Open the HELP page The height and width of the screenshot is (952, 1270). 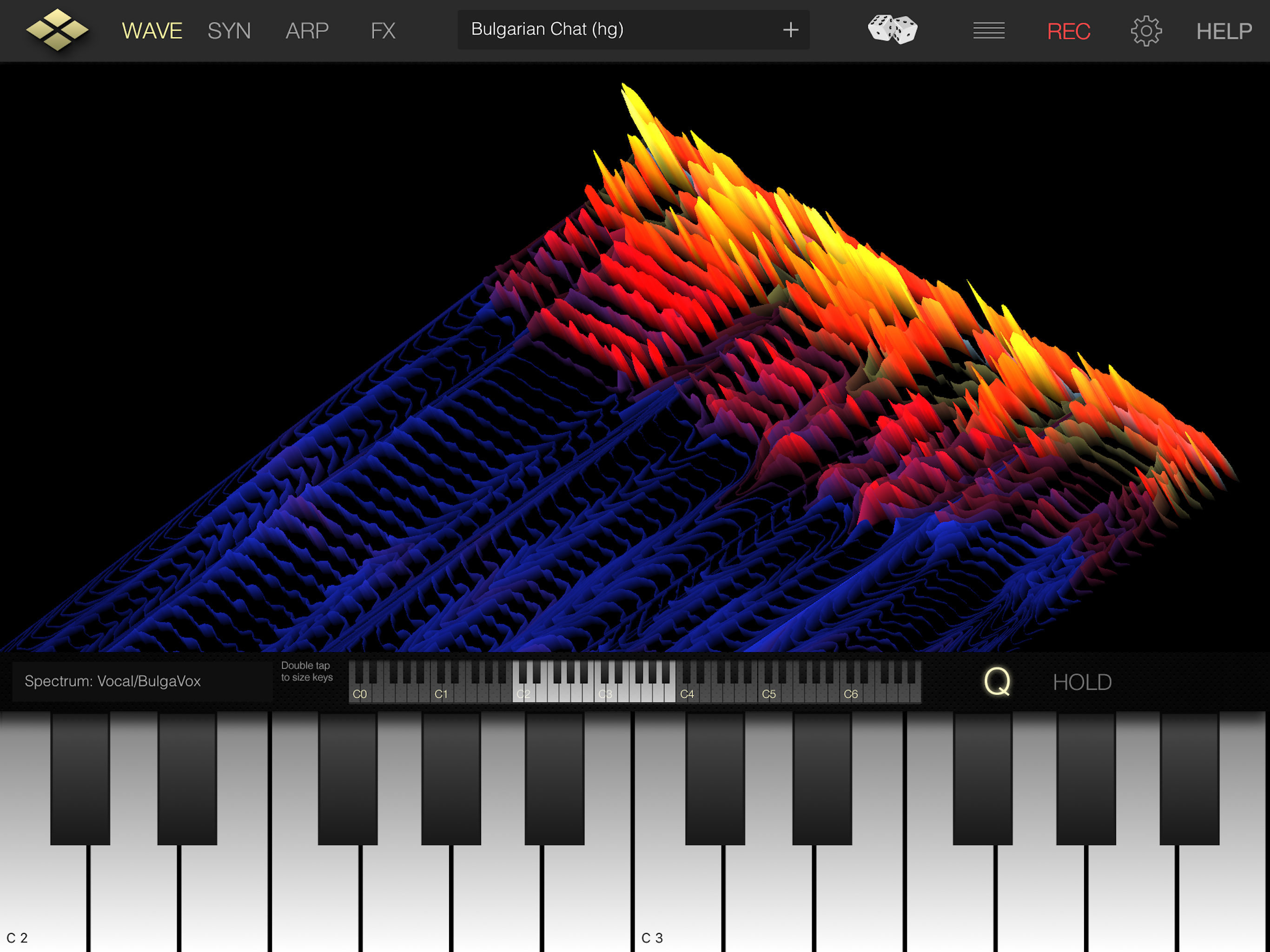1224,31
